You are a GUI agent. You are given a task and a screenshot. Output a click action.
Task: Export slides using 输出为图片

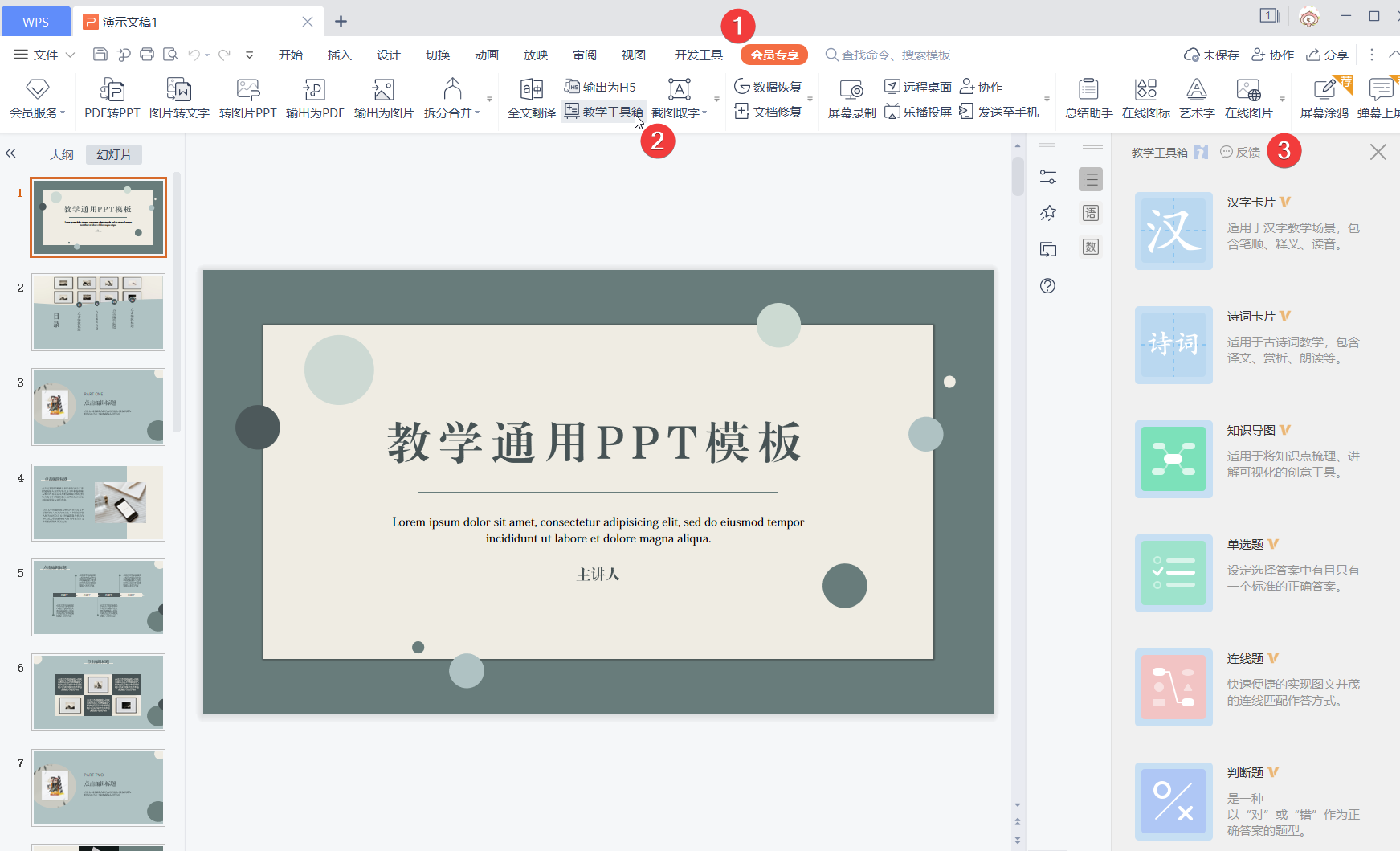pyautogui.click(x=383, y=99)
